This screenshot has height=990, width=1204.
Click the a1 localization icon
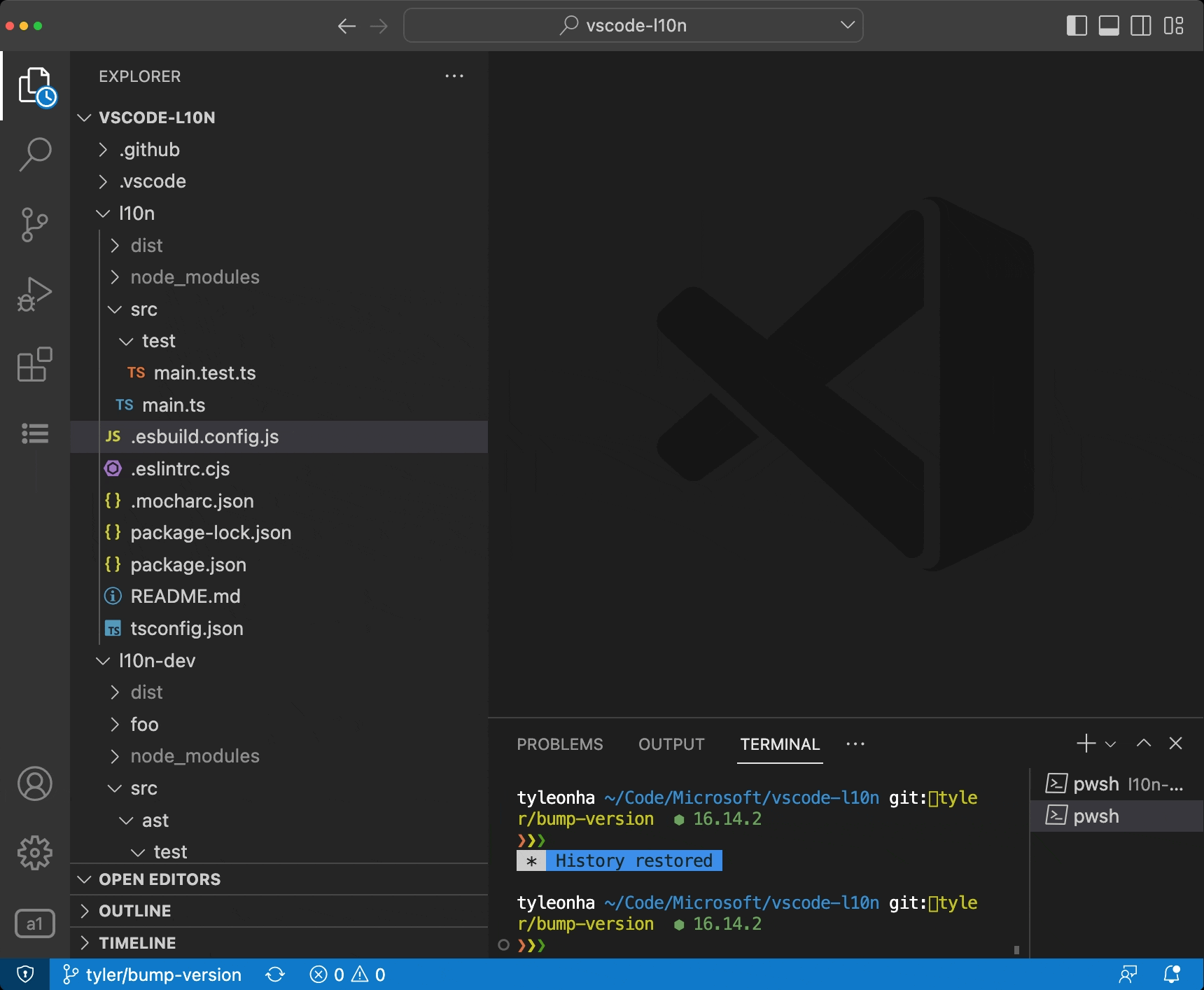pos(35,923)
